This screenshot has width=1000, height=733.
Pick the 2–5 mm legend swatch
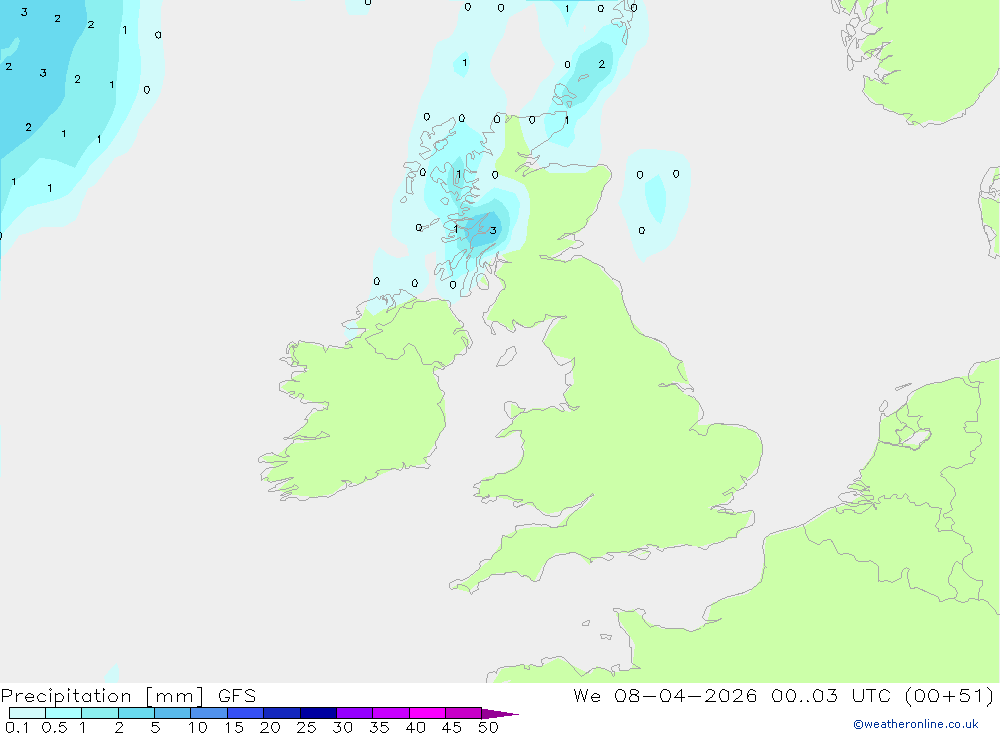[x=136, y=713]
